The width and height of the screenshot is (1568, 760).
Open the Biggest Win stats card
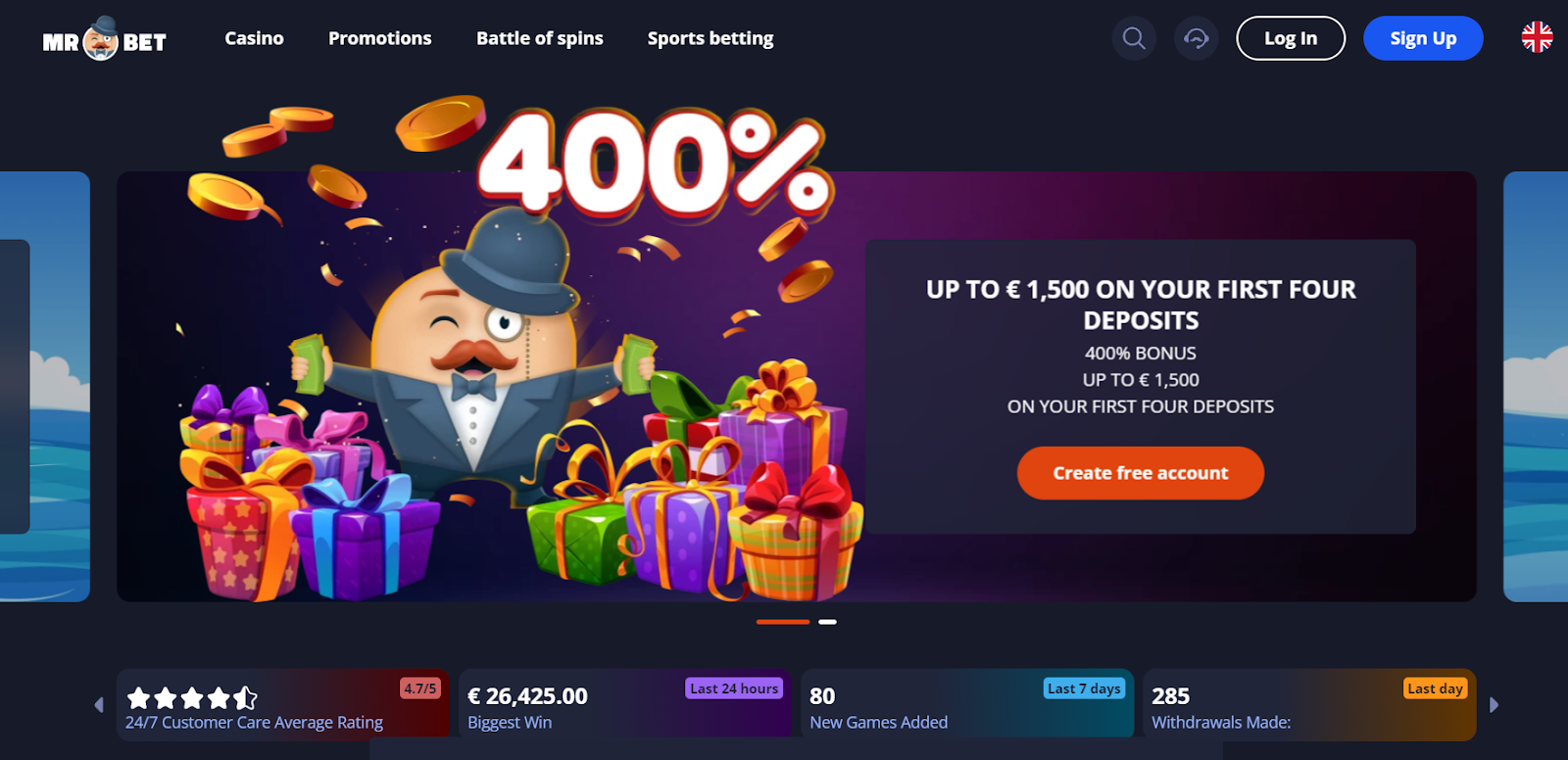624,704
